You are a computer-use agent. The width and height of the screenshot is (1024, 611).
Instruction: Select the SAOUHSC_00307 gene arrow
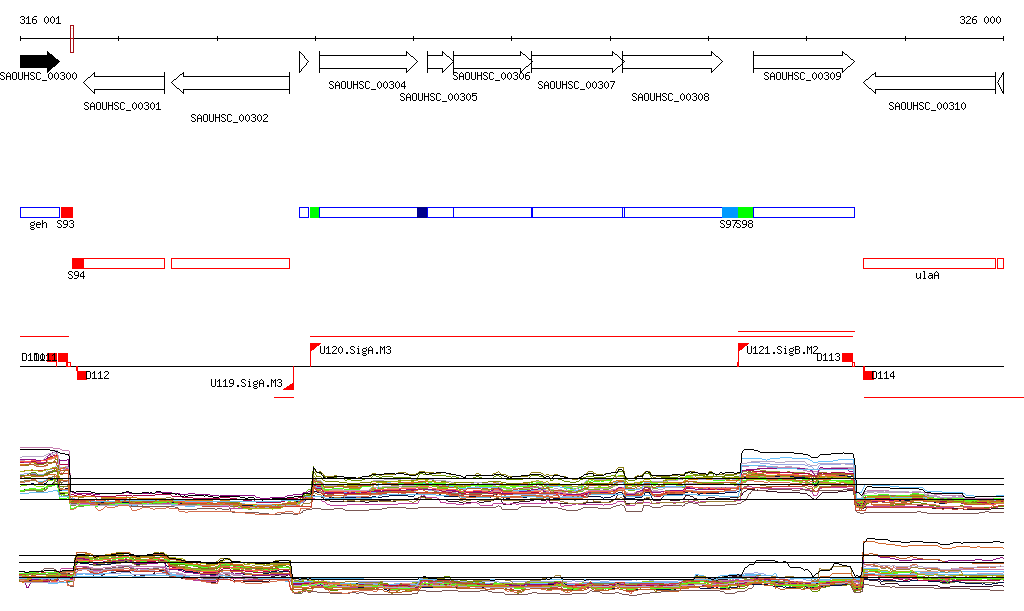tap(578, 62)
